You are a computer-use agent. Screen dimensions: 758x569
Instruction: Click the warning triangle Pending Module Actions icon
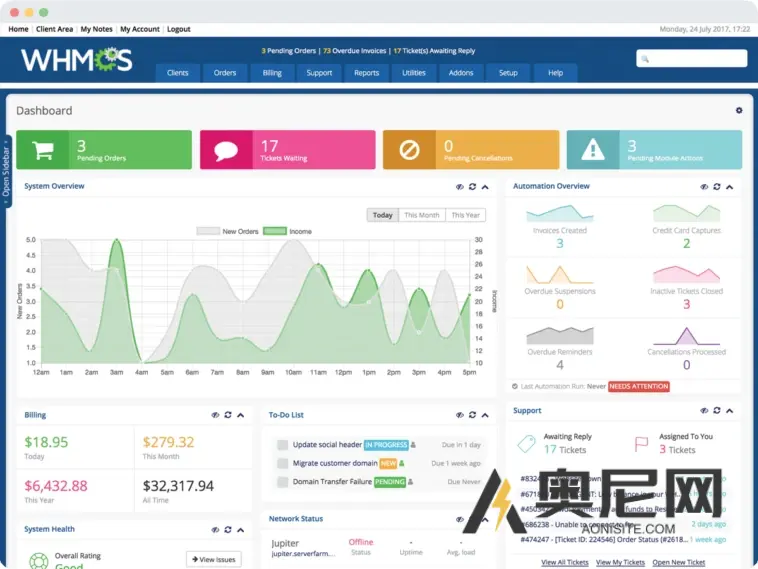click(593, 149)
